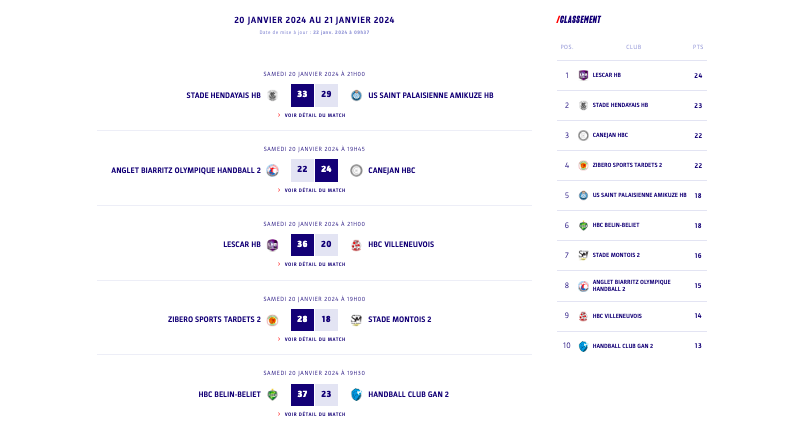This screenshot has width=806, height=447.
Task: Click US Saint Palaisienne Amikuze logo in match
Action: click(x=357, y=96)
